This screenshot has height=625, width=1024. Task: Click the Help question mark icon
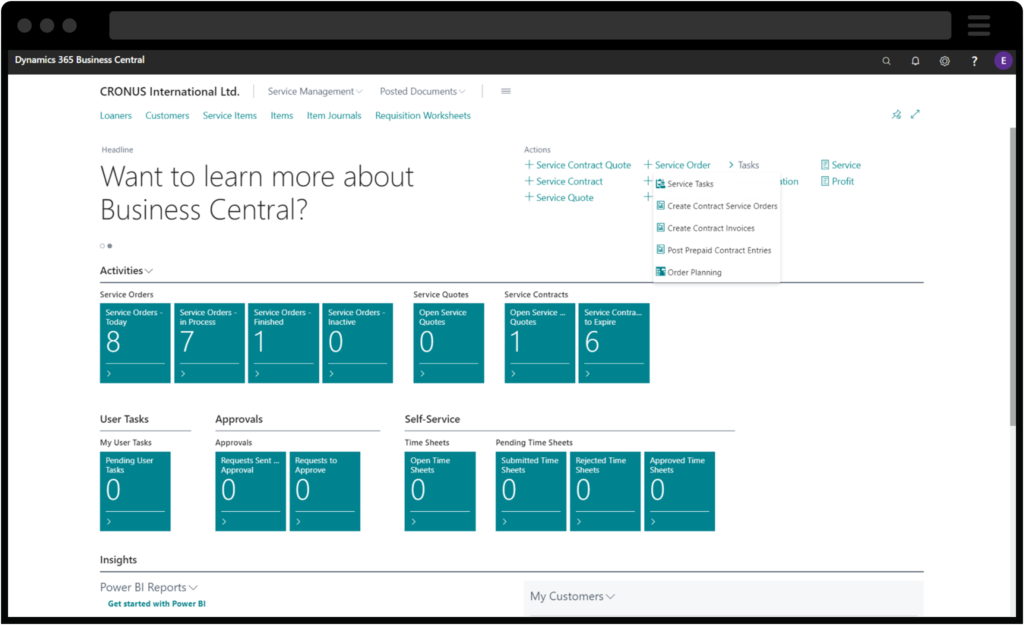pyautogui.click(x=974, y=60)
